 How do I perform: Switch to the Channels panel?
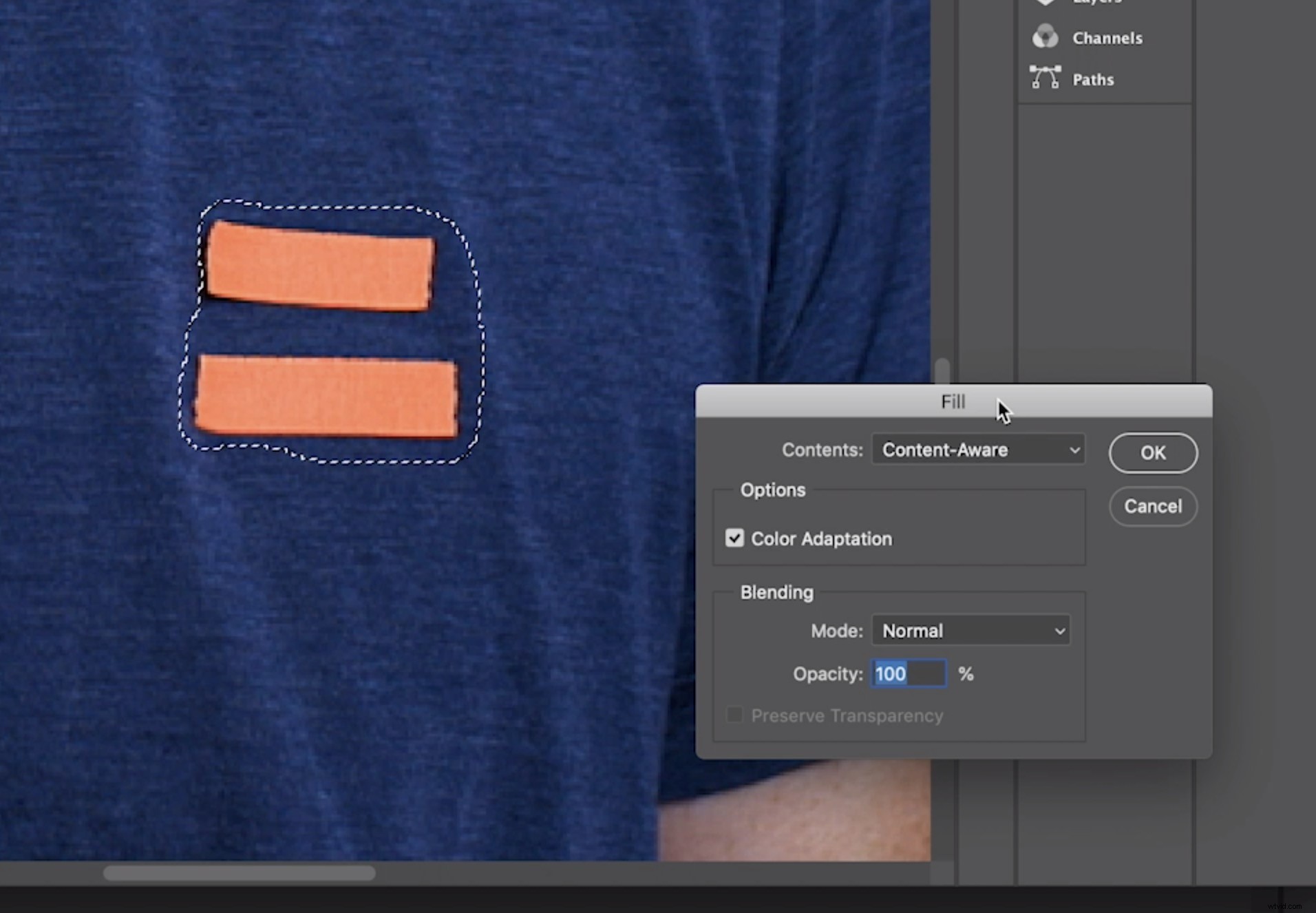click(1106, 37)
